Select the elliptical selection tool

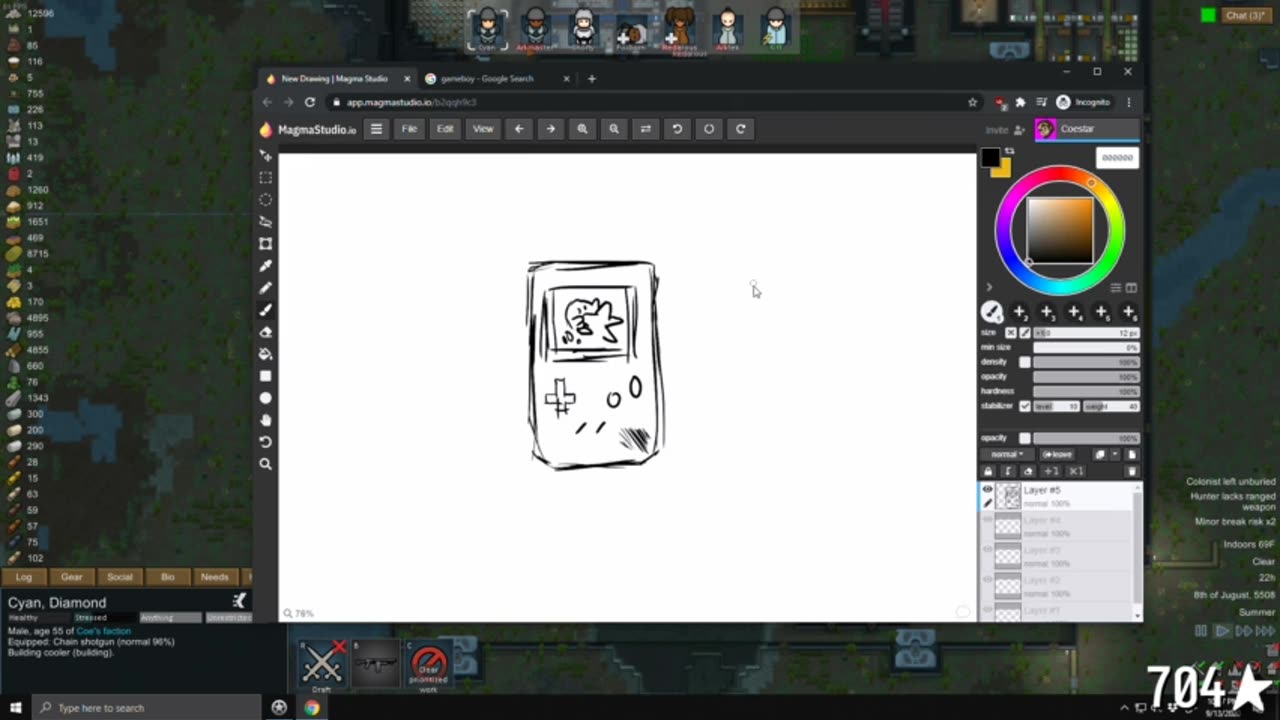coord(265,200)
